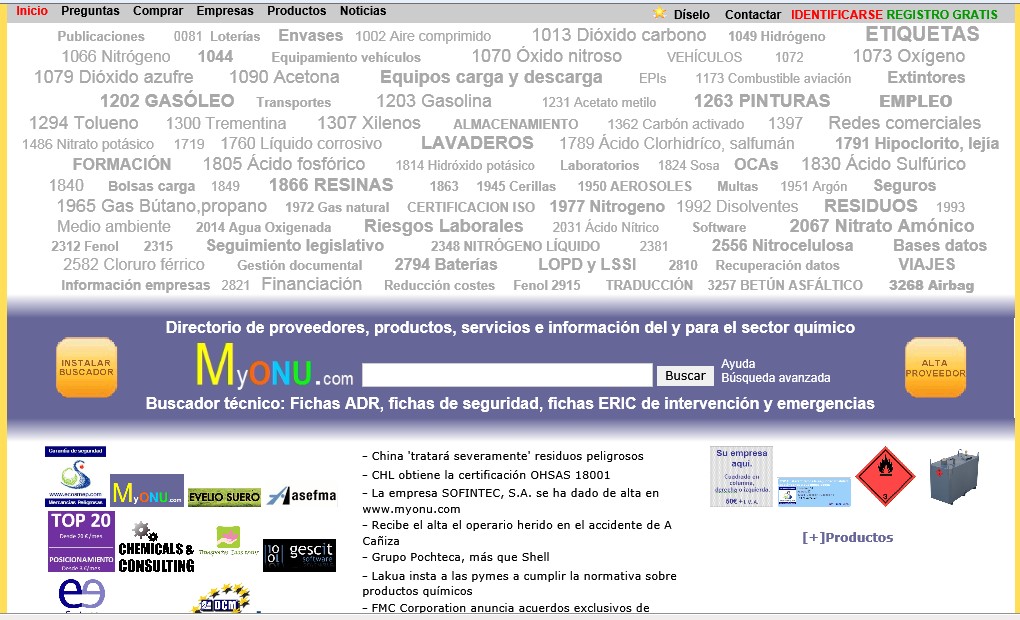Open the Empresas menu item
Image resolution: width=1020 pixels, height=620 pixels.
coord(225,11)
